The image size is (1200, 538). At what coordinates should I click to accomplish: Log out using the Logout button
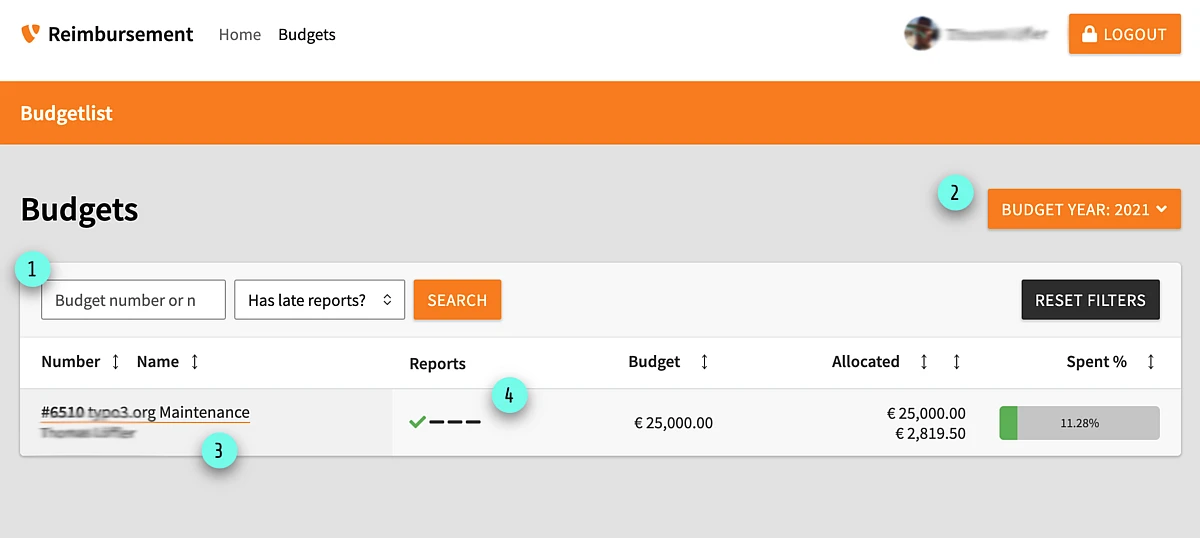point(1124,34)
